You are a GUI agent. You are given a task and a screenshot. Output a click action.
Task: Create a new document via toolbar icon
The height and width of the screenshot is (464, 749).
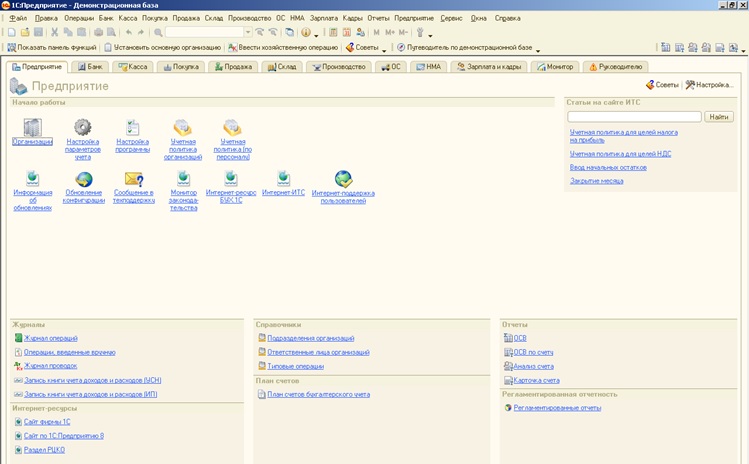pos(12,32)
